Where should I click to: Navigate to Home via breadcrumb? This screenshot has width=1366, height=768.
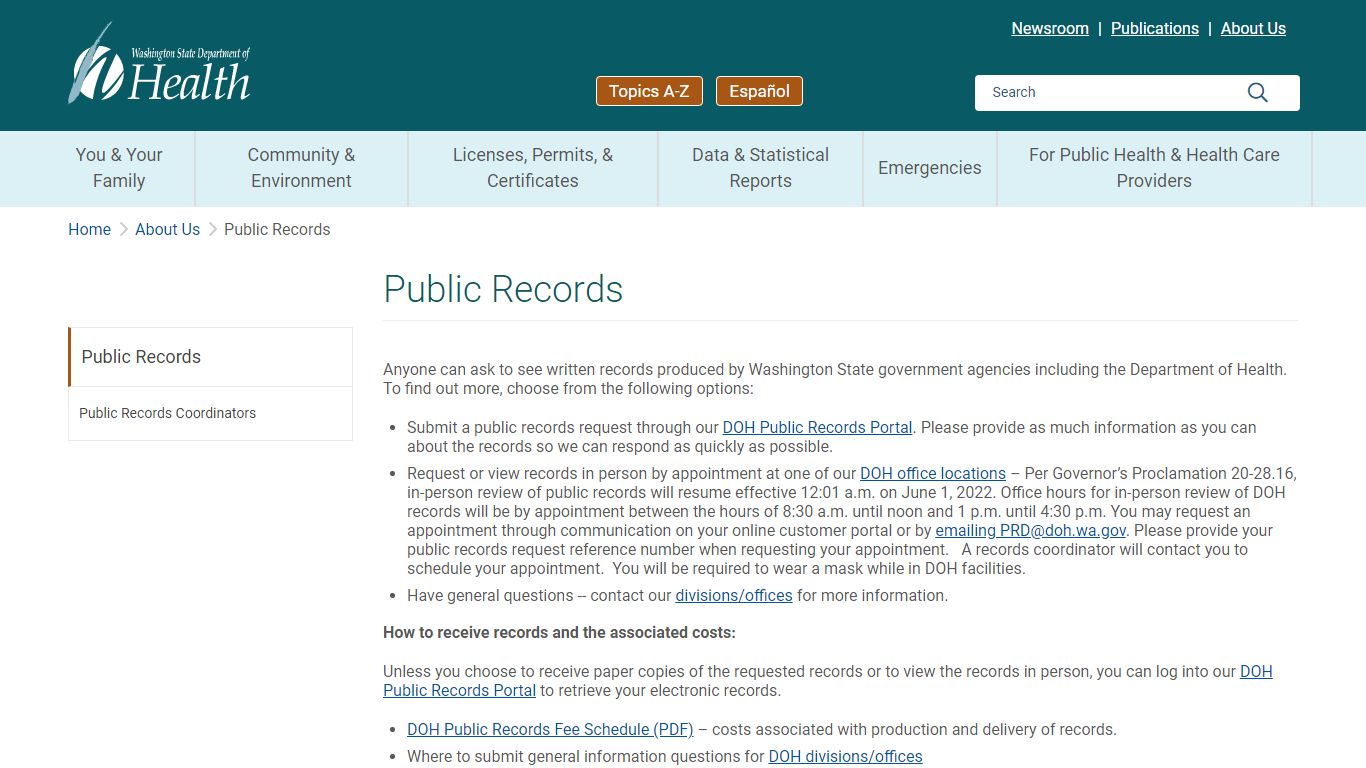point(89,229)
